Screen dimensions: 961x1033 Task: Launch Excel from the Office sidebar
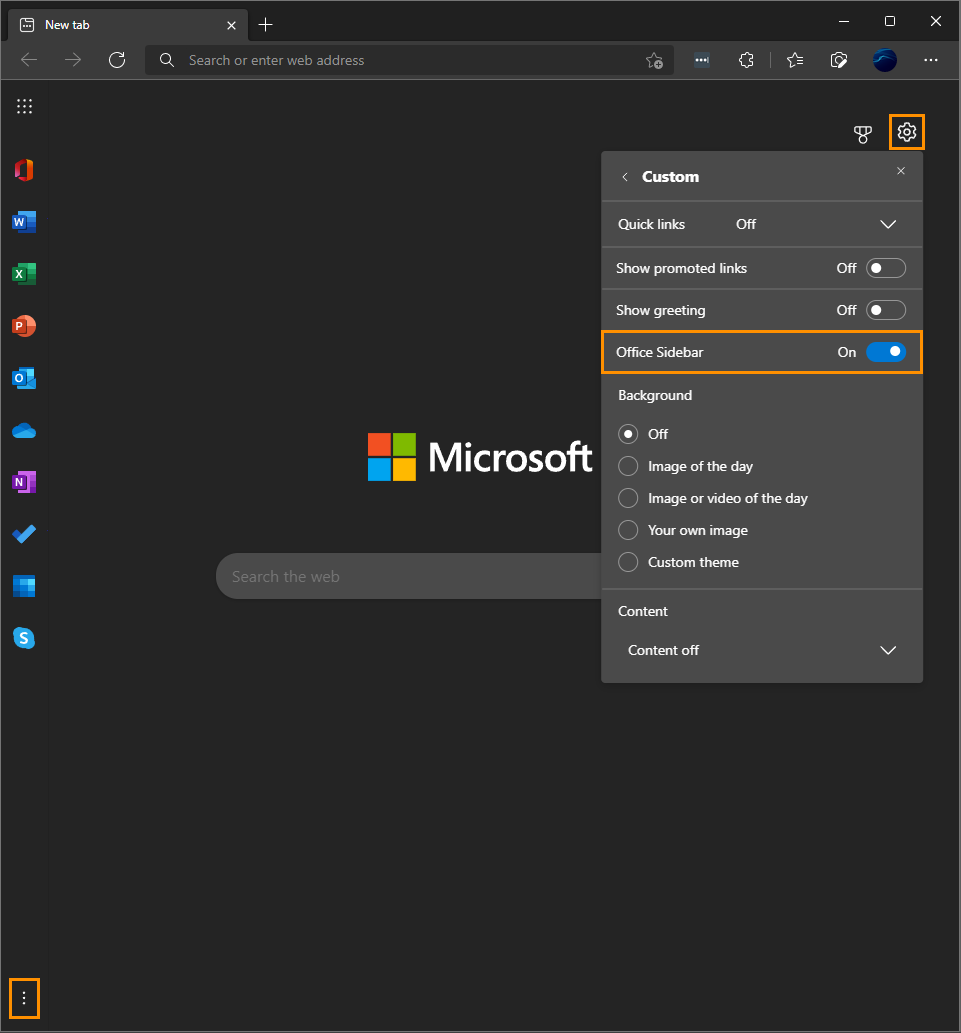pyautogui.click(x=24, y=274)
